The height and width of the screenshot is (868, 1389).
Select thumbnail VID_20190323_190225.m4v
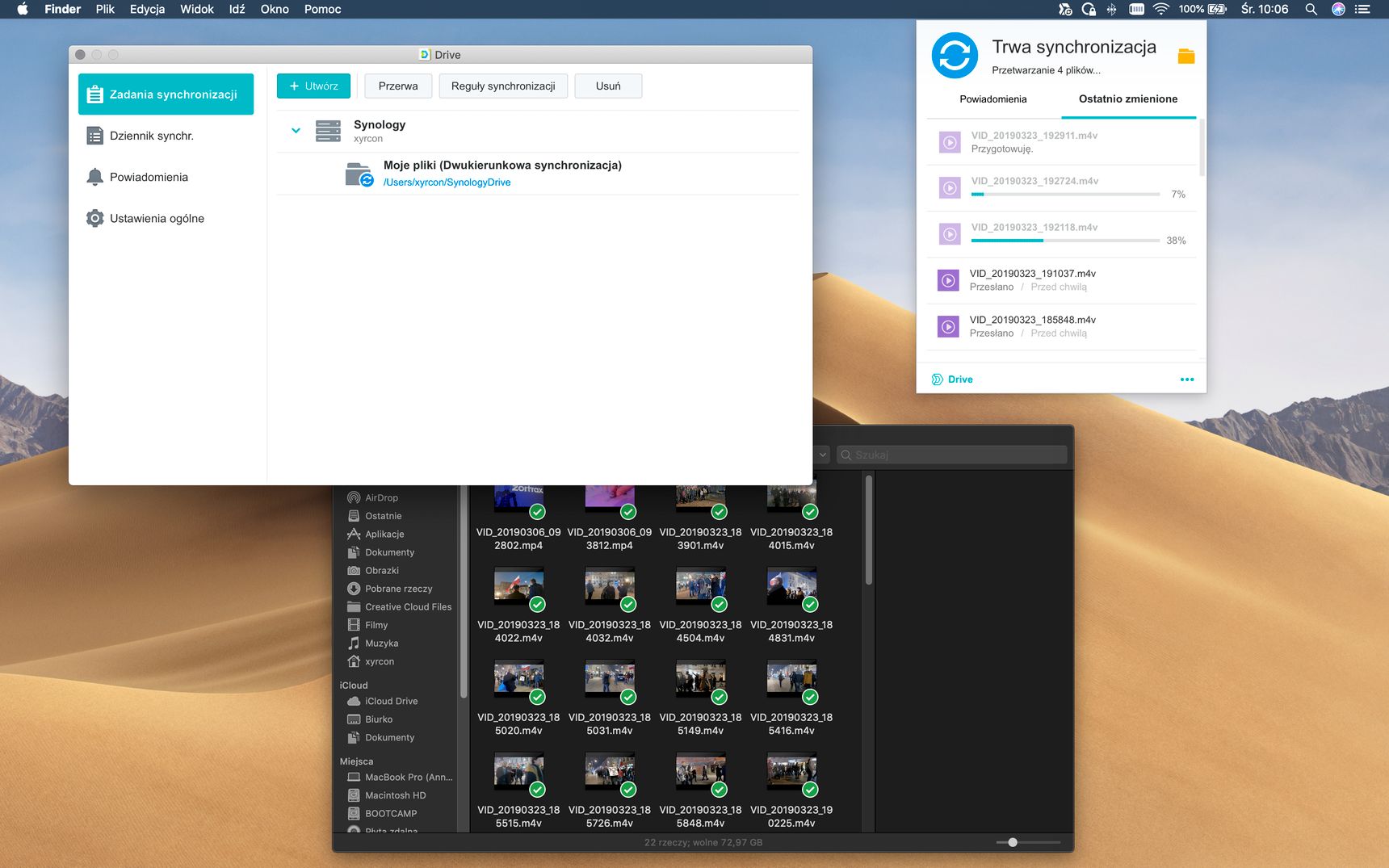(791, 772)
